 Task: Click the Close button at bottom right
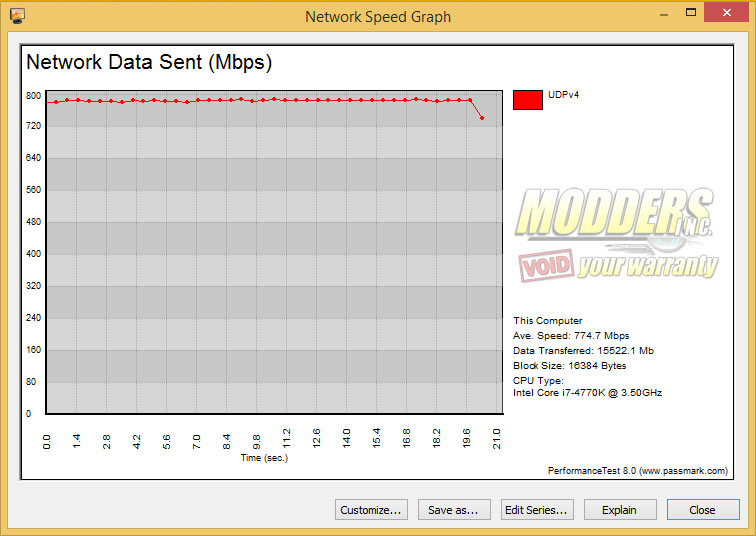[702, 509]
